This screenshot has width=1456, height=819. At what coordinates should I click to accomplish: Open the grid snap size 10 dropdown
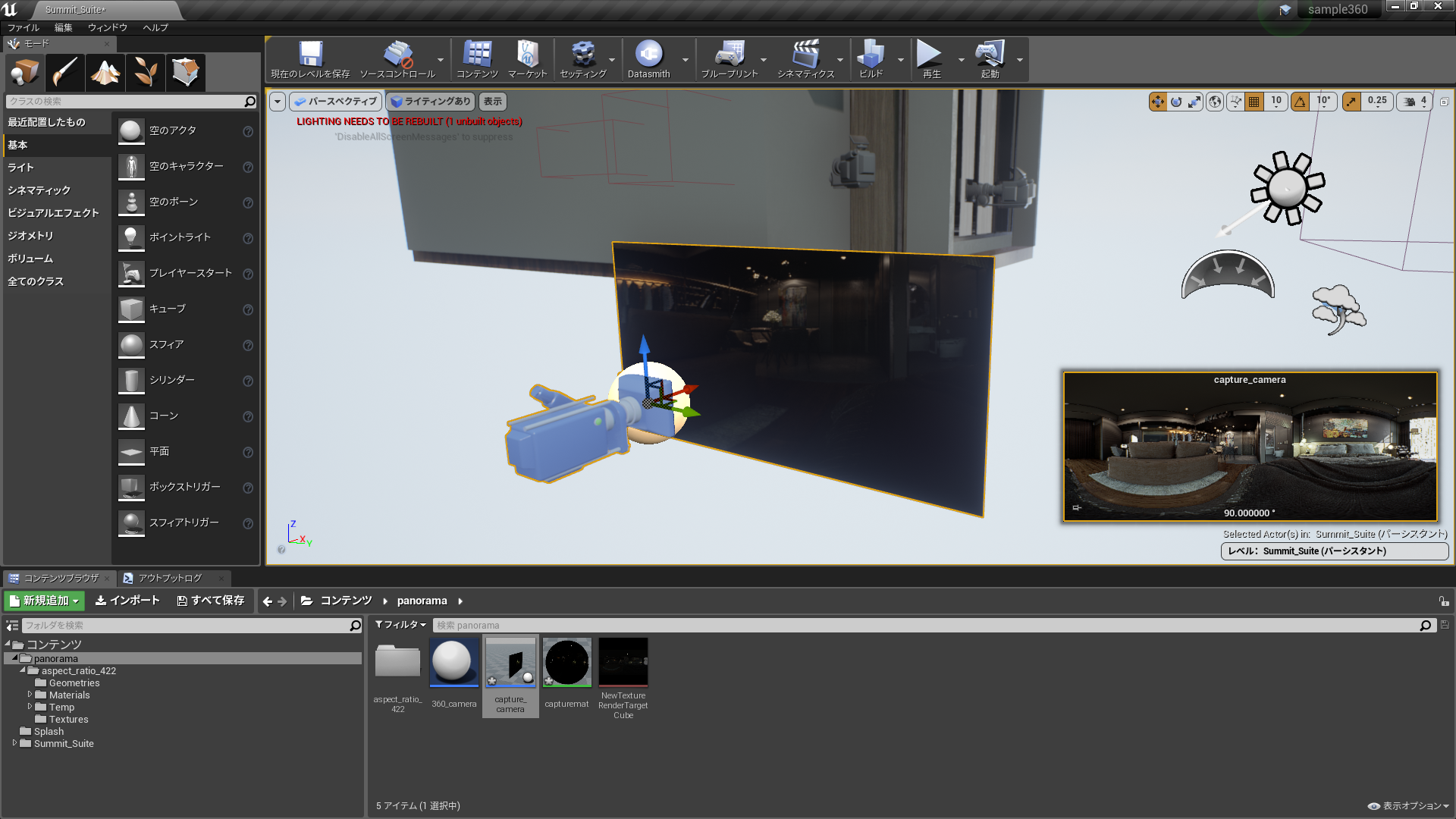pos(1276,102)
